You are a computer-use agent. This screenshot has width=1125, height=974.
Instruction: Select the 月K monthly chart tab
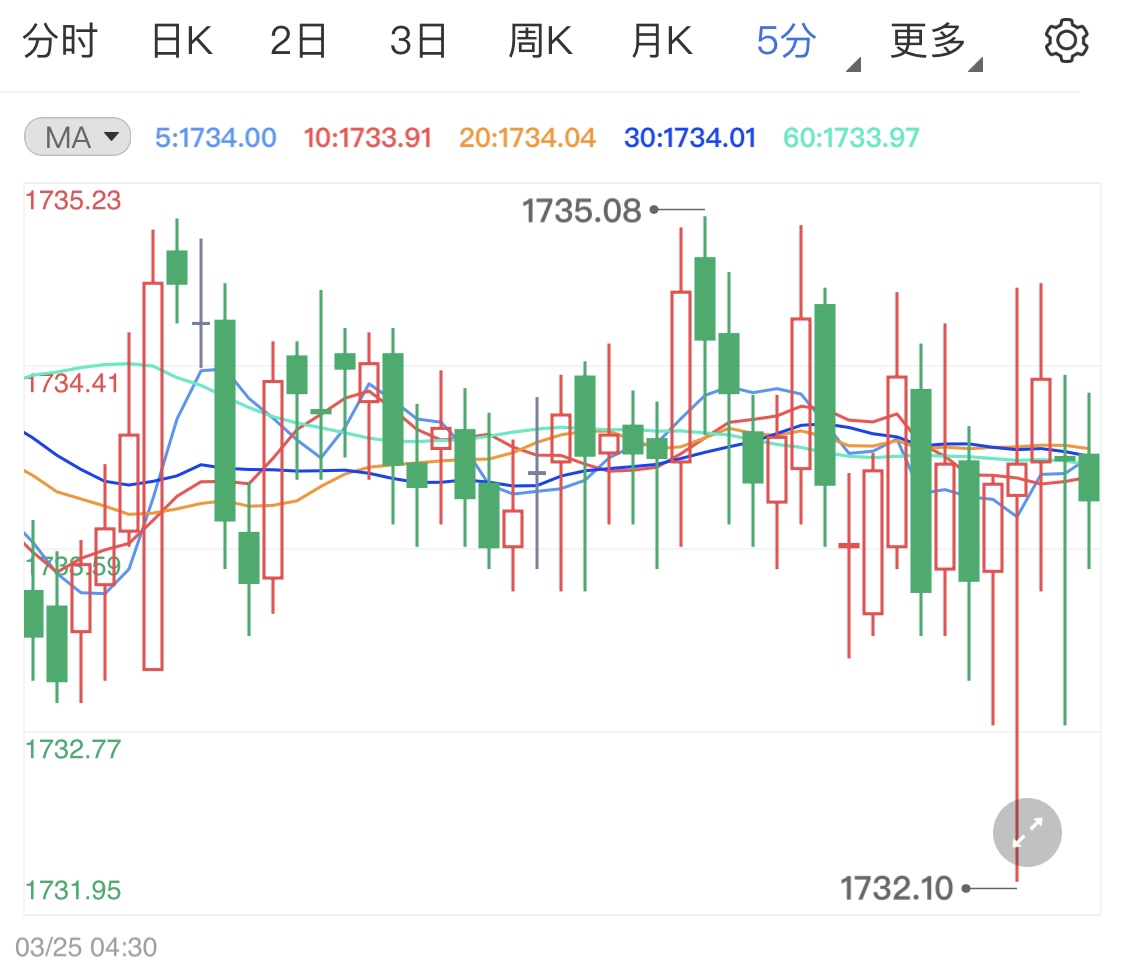662,41
